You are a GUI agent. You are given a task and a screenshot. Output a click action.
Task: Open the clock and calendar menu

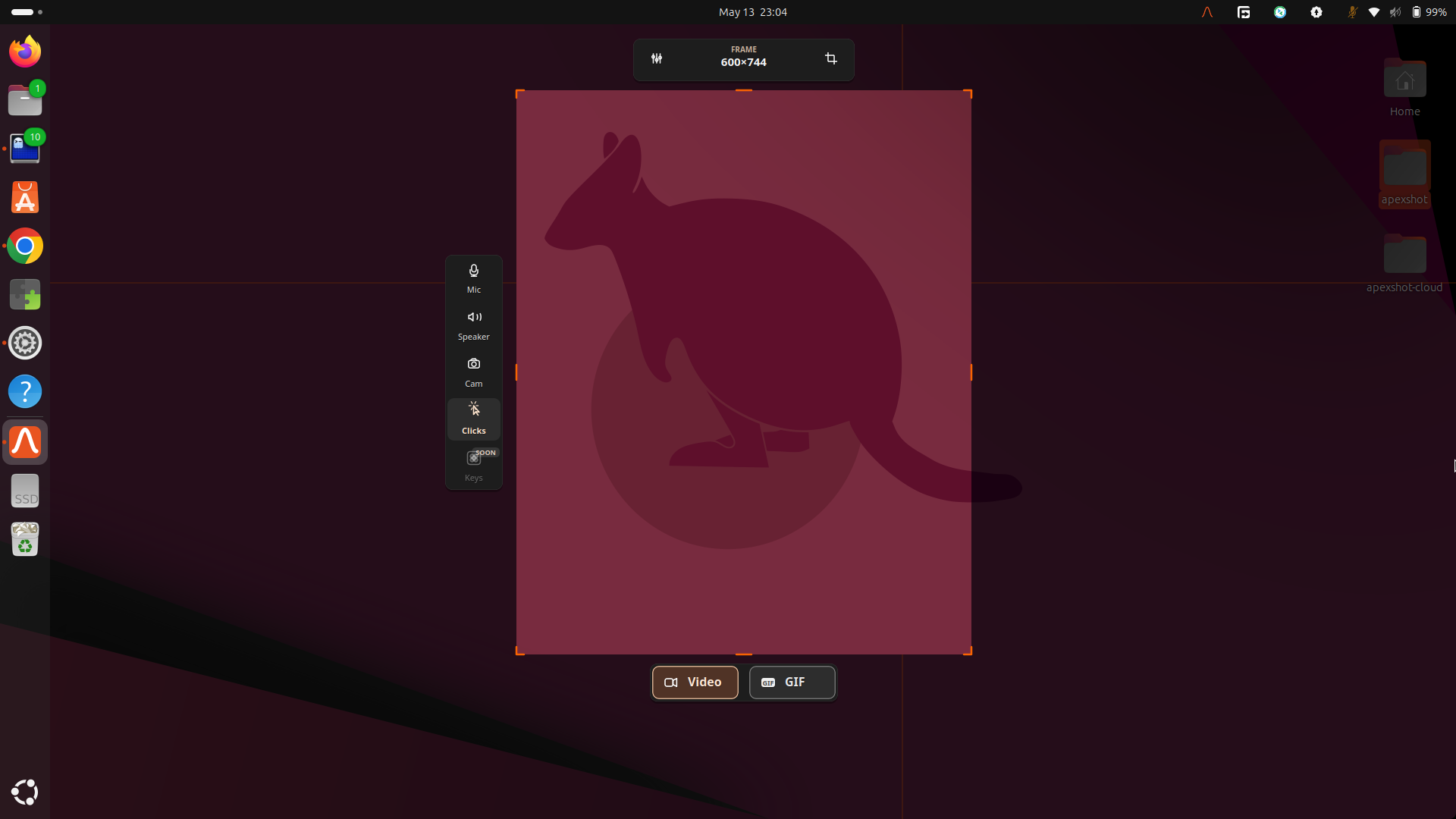pos(752,12)
